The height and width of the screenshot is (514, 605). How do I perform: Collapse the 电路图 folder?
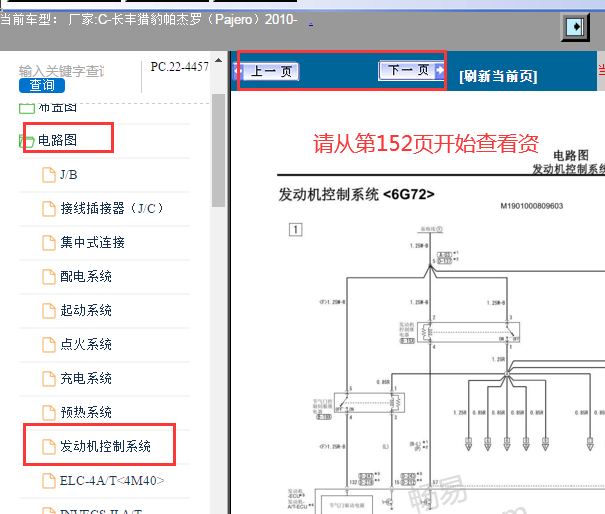coord(57,140)
